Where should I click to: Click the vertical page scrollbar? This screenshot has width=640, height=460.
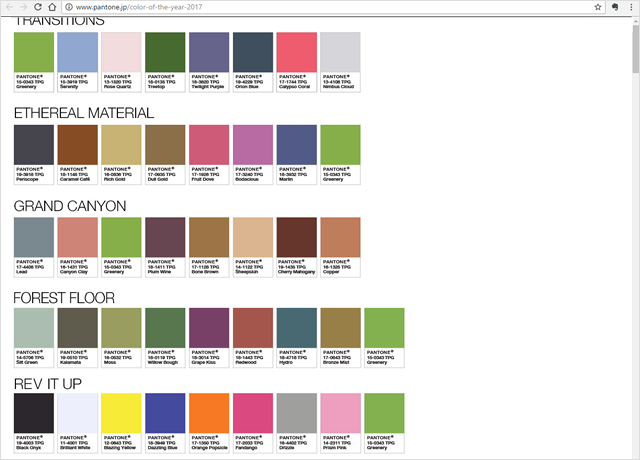635,200
